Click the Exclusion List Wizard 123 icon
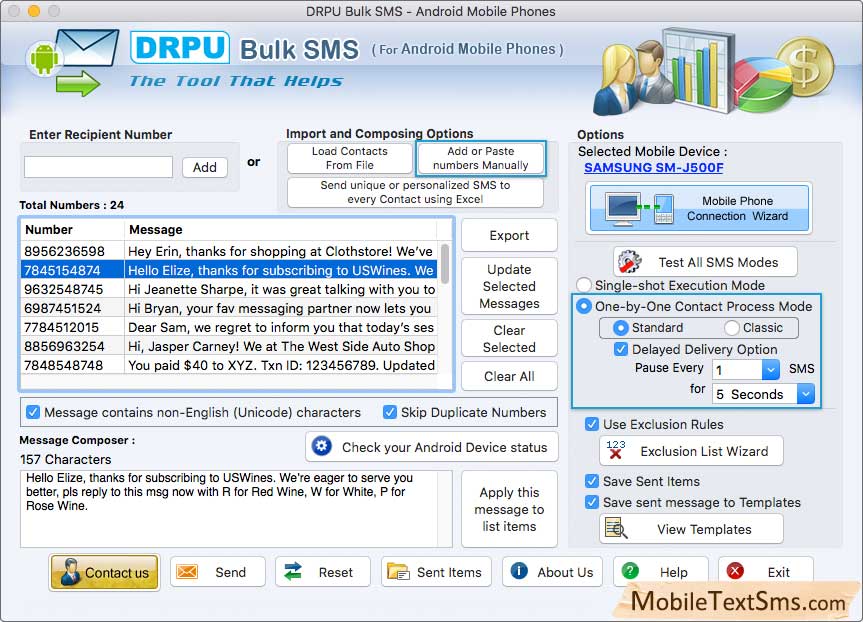This screenshot has height=622, width=863. coord(615,450)
